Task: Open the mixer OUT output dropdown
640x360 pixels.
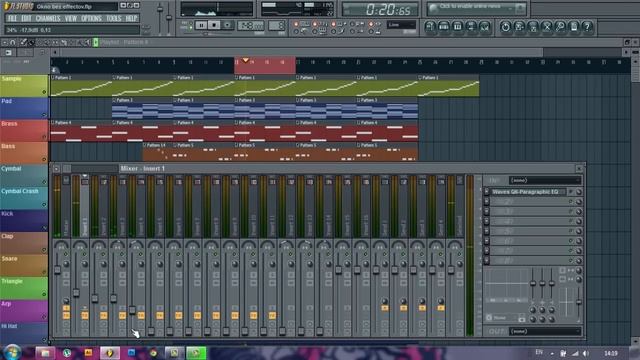Action: point(544,331)
